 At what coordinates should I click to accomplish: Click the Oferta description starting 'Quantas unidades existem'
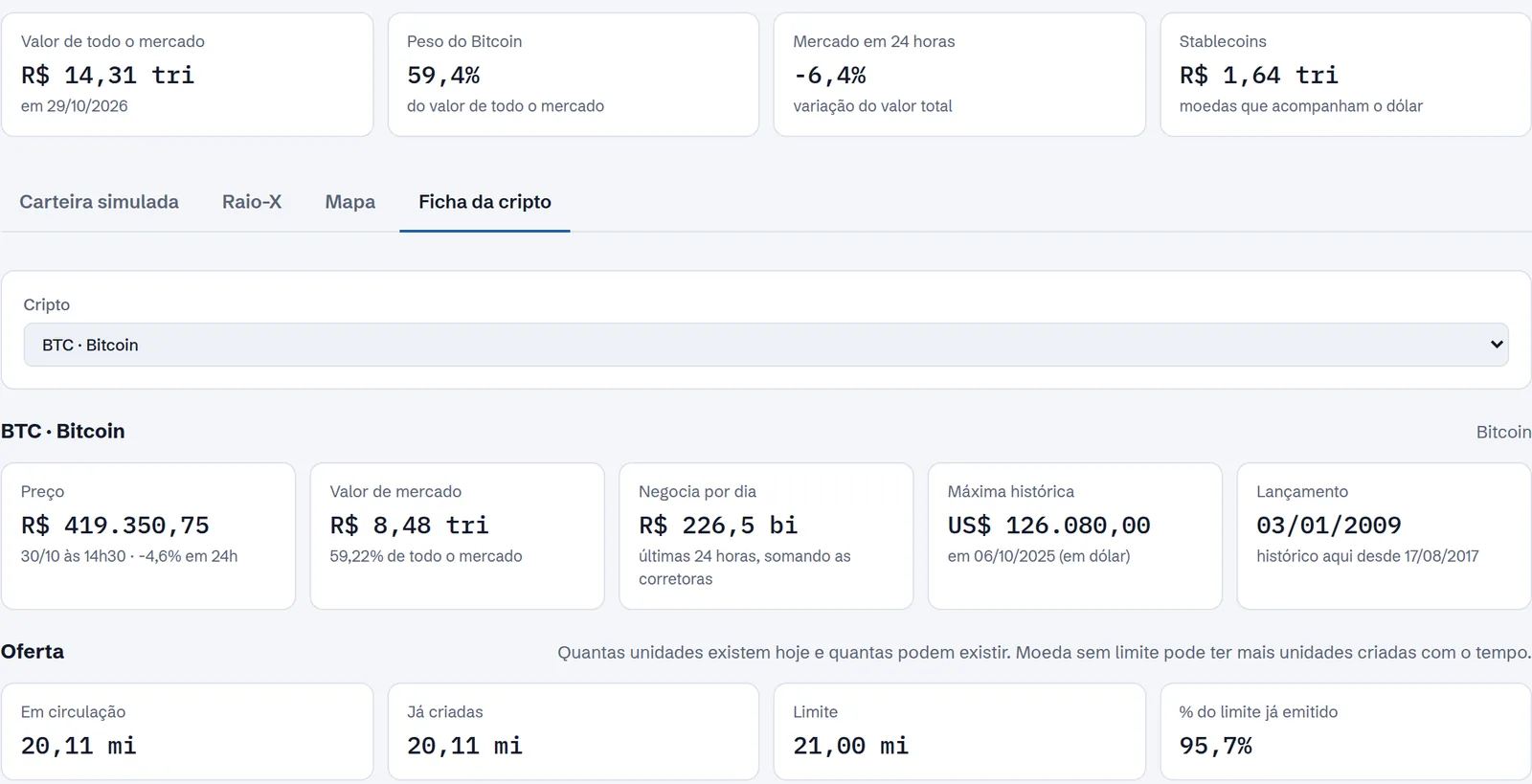(1044, 652)
